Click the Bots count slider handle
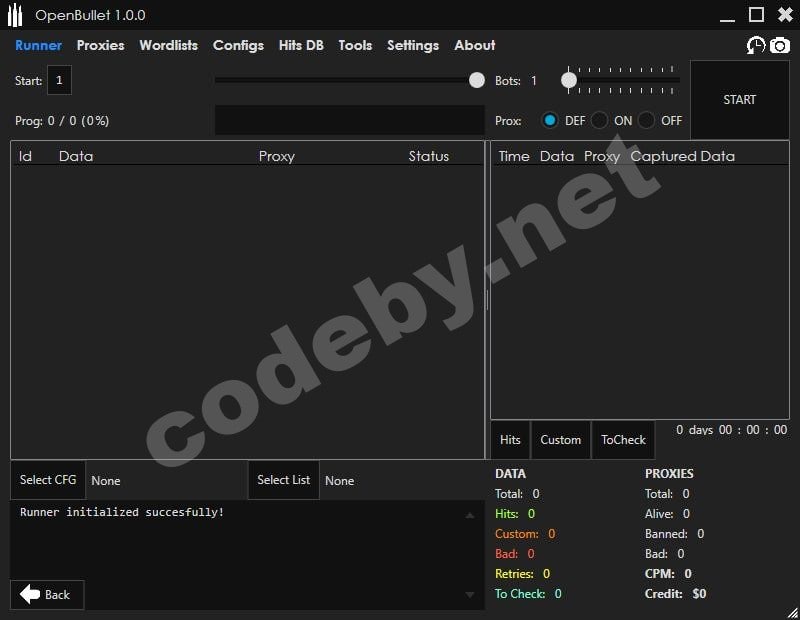This screenshot has height=620, width=800. click(569, 80)
